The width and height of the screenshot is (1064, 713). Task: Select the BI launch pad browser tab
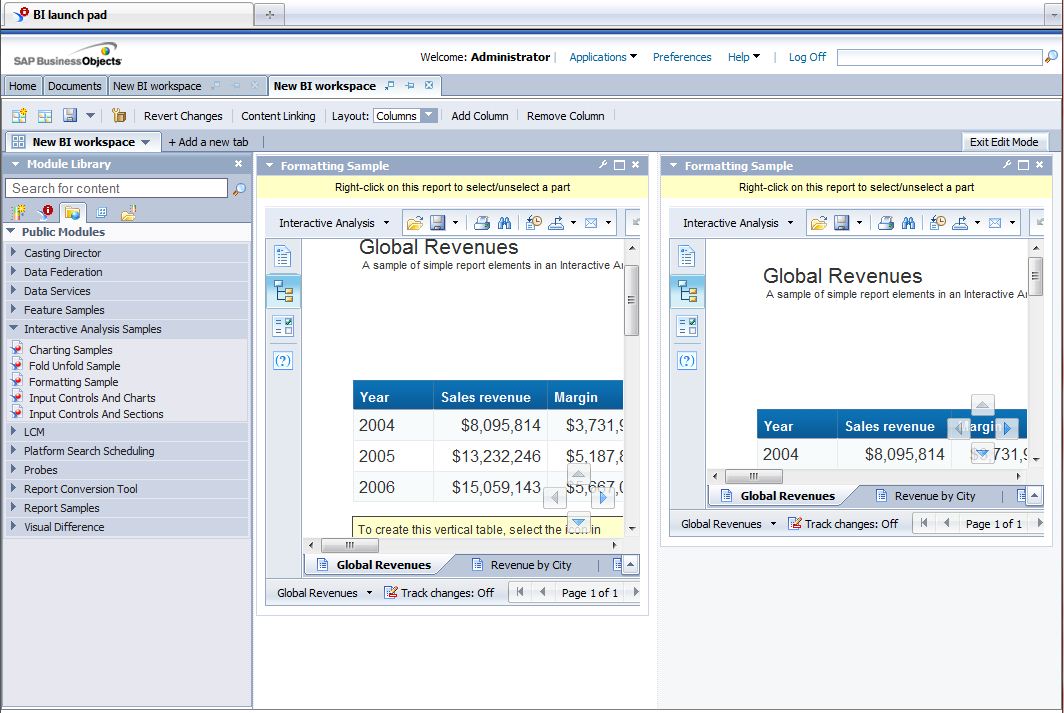click(x=128, y=14)
